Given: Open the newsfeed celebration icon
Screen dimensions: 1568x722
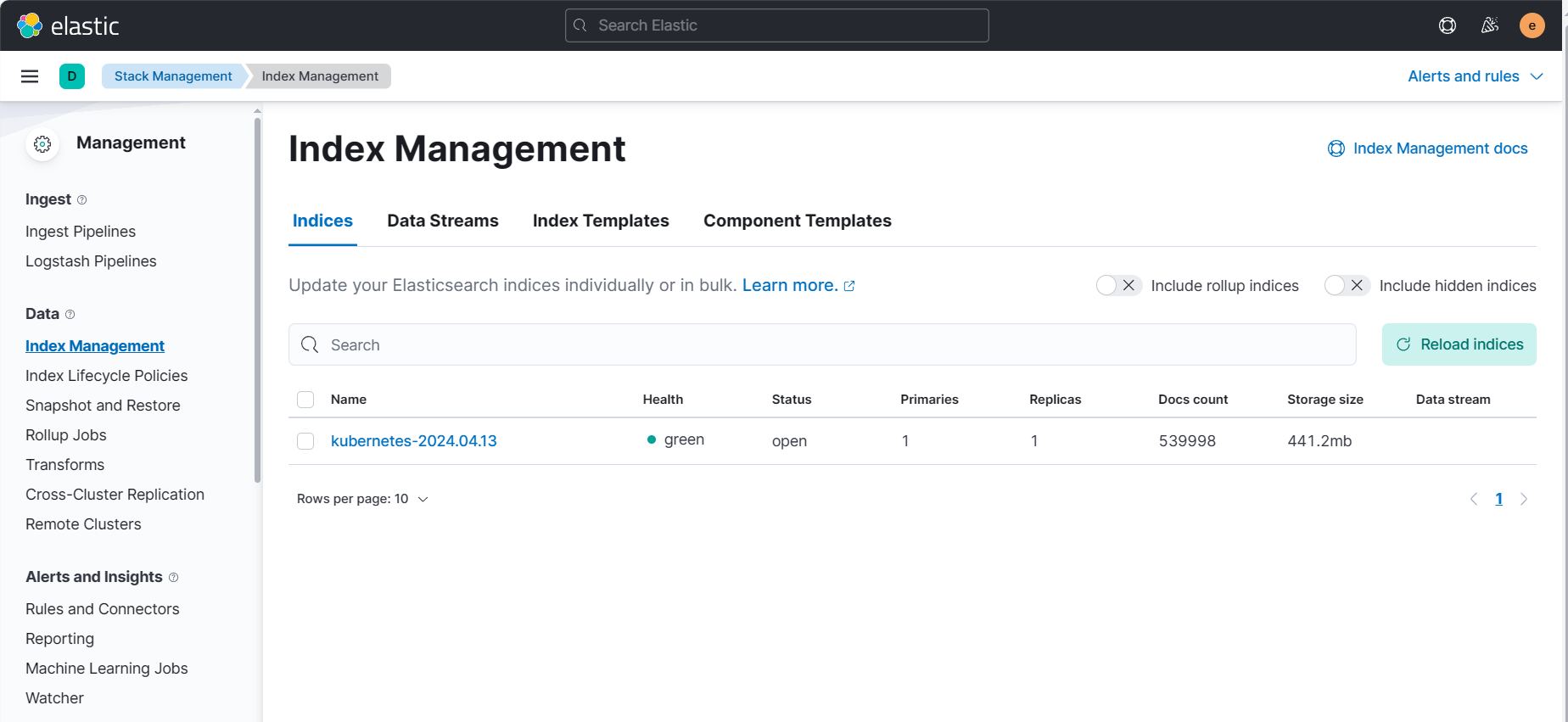Looking at the screenshot, I should tap(1490, 25).
